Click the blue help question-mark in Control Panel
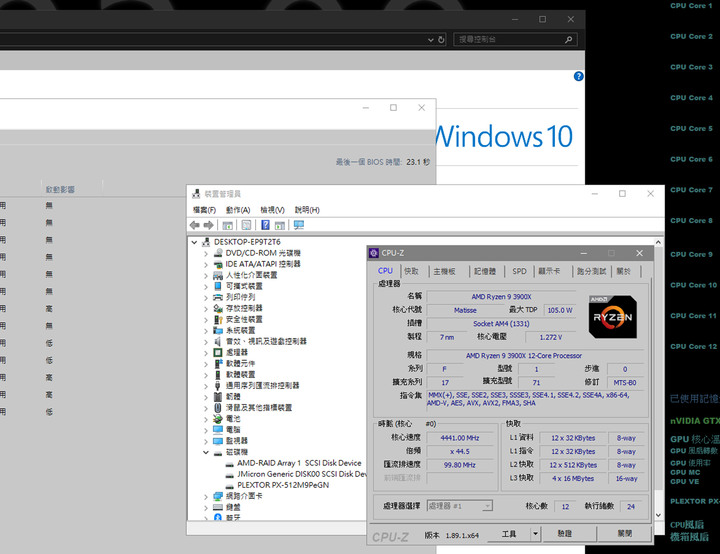 (579, 76)
